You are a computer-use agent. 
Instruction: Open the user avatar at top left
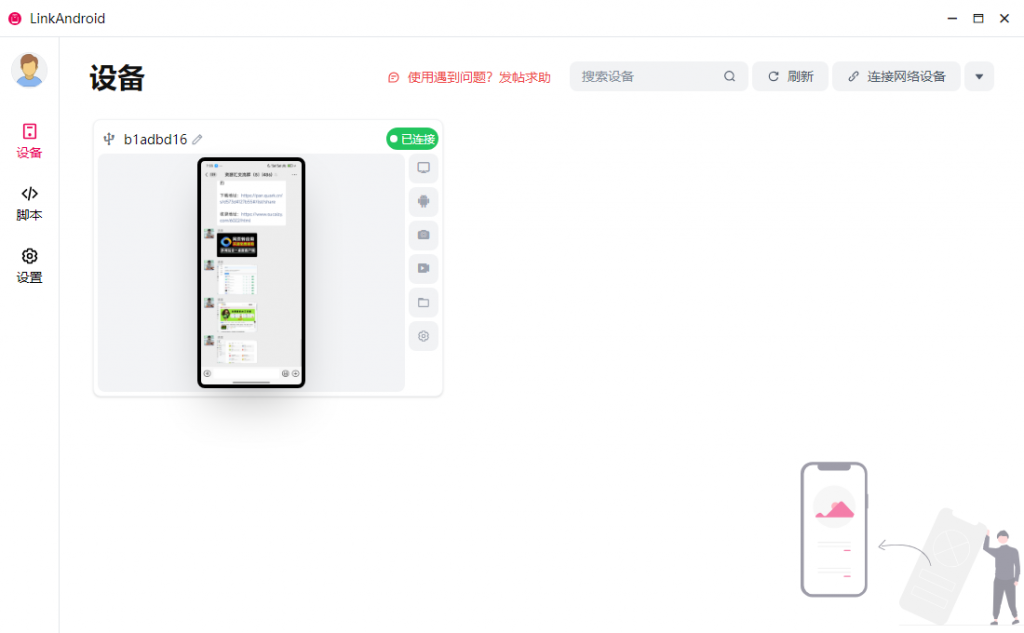click(29, 71)
